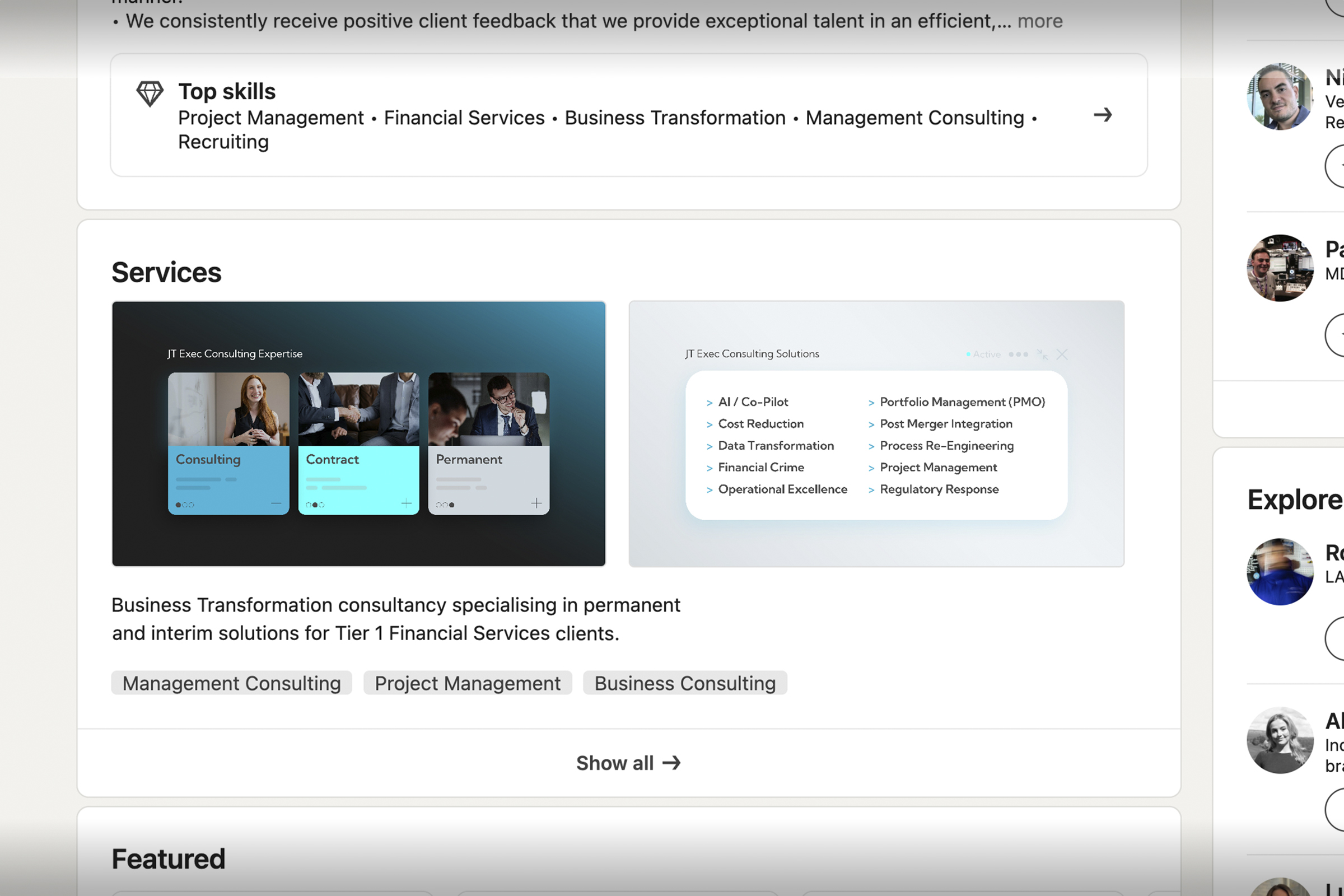Screen dimensions: 1344x896
Task: Click the X icon in Solutions image
Action: click(1062, 354)
